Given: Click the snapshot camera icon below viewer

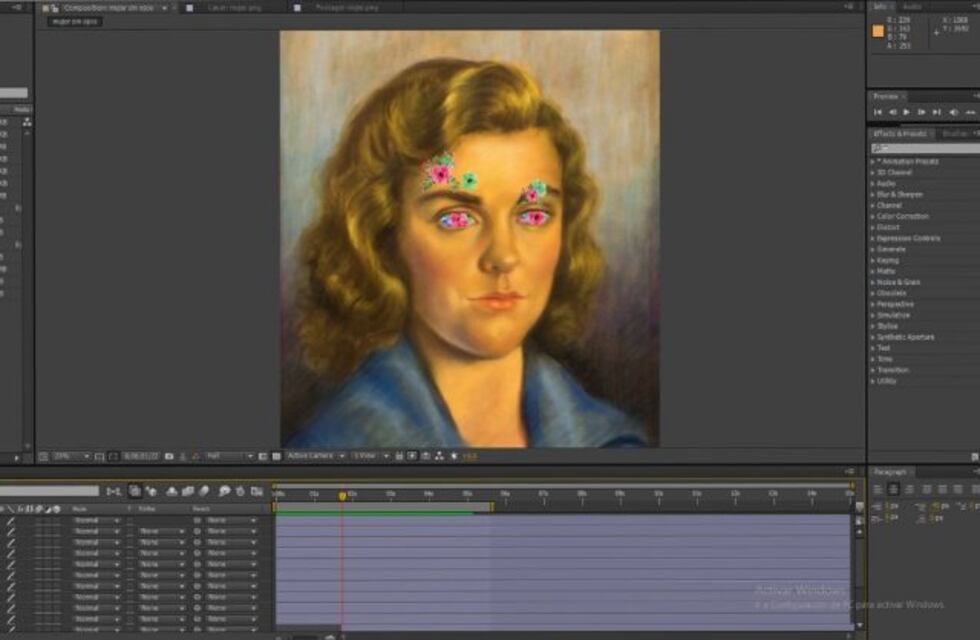Looking at the screenshot, I should pyautogui.click(x=168, y=456).
